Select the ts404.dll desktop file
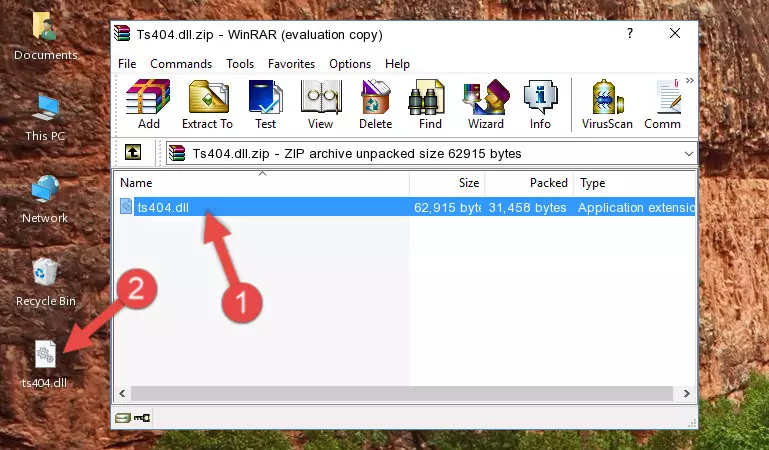769x450 pixels. pyautogui.click(x=45, y=364)
